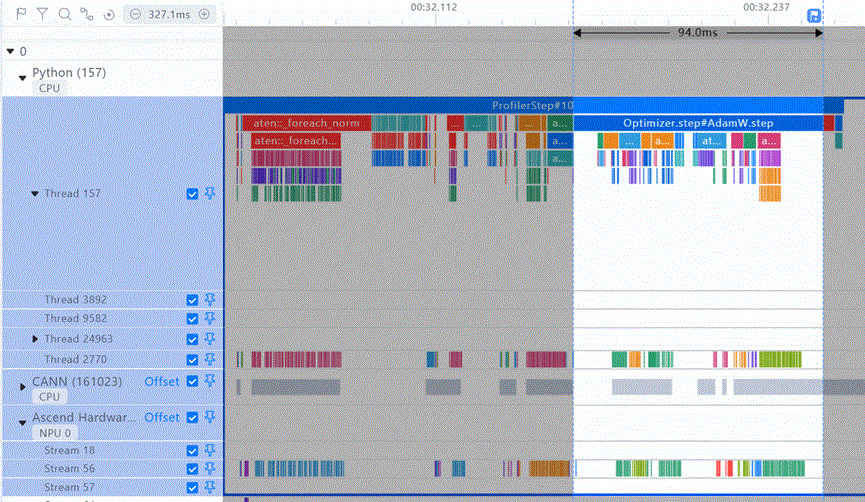Click the CPU tag under Python (157)

click(49, 88)
